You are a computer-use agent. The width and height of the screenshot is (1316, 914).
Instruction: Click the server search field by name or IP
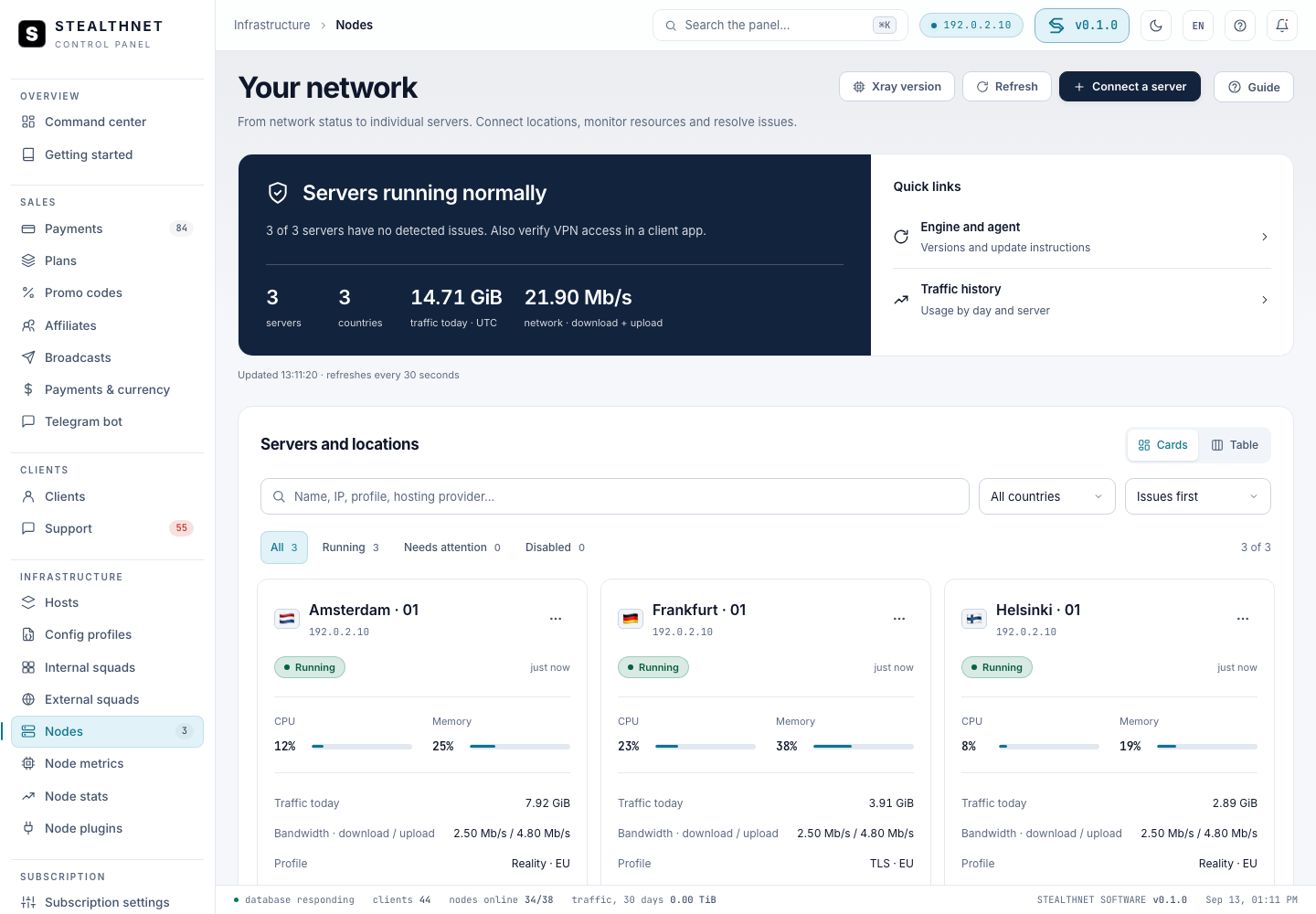point(615,496)
